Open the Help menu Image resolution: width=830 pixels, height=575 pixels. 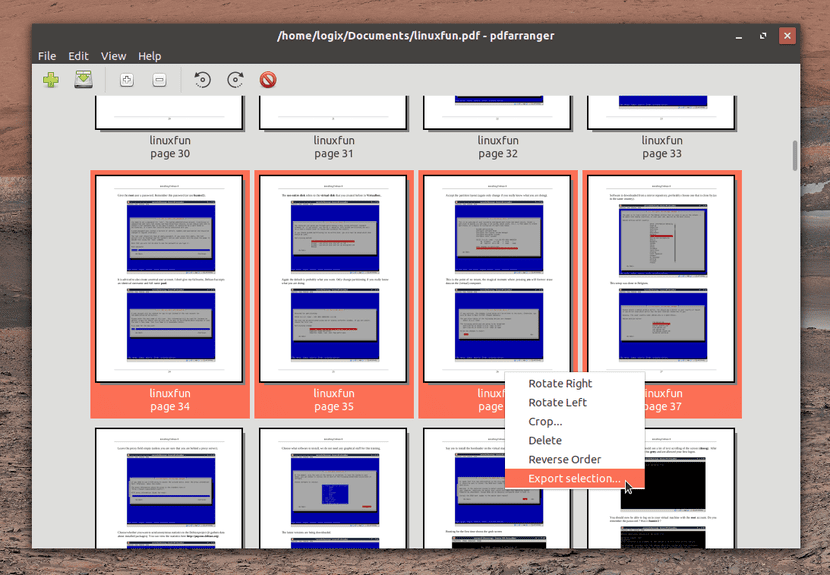click(x=149, y=56)
